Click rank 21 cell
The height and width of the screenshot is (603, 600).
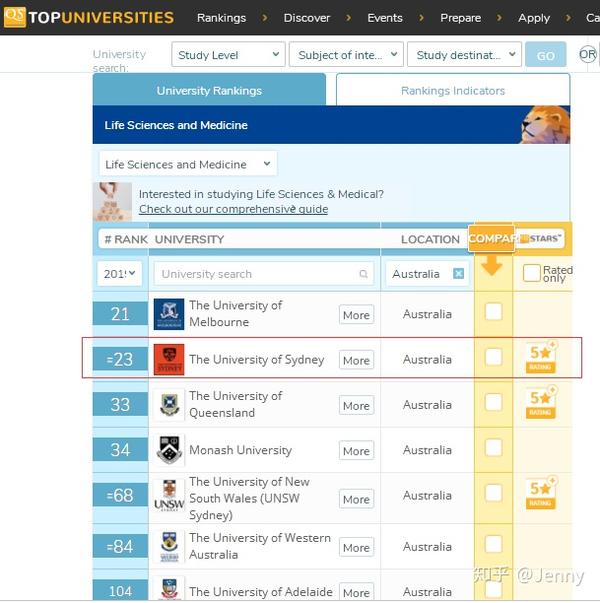click(120, 314)
